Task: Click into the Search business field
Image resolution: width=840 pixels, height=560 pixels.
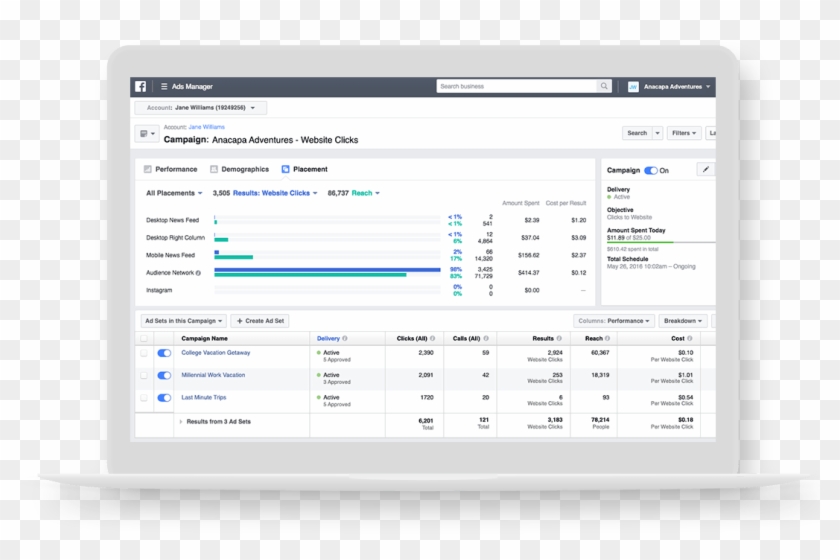Action: pos(516,87)
